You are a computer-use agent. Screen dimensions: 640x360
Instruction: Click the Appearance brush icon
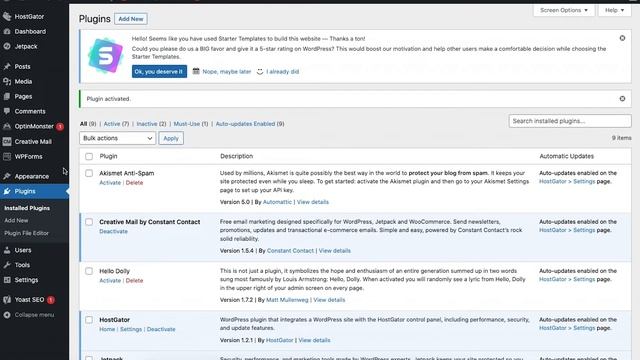(x=7, y=176)
